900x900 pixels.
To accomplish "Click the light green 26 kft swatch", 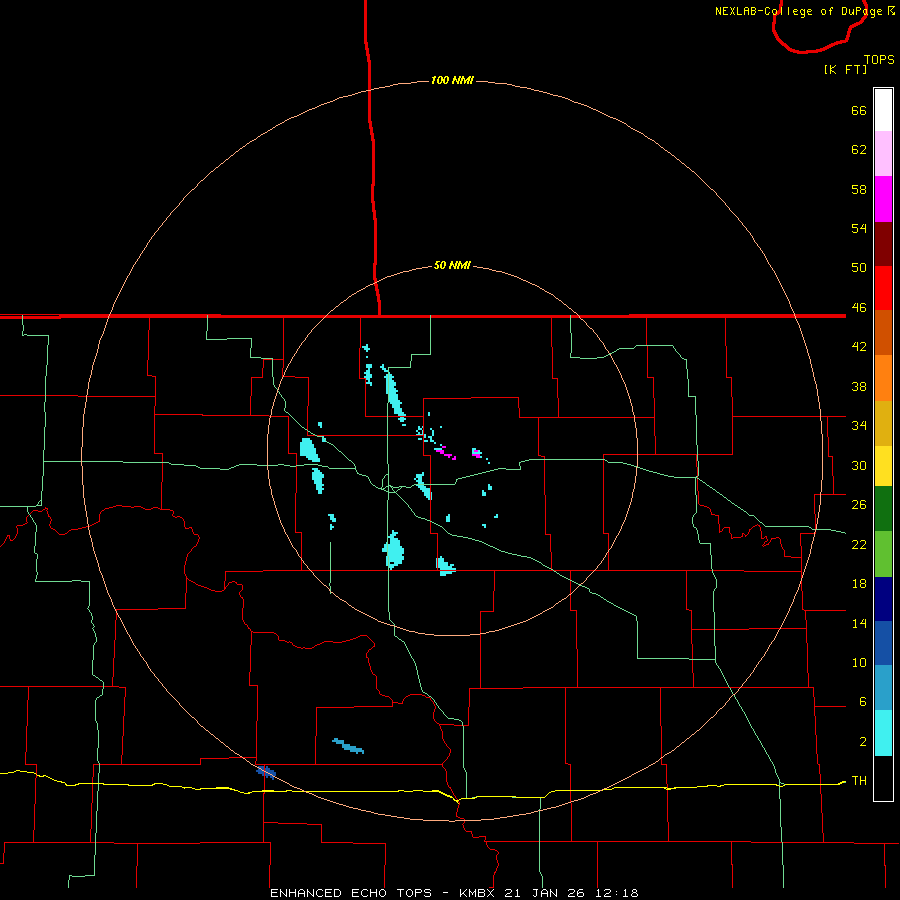I will tap(883, 554).
